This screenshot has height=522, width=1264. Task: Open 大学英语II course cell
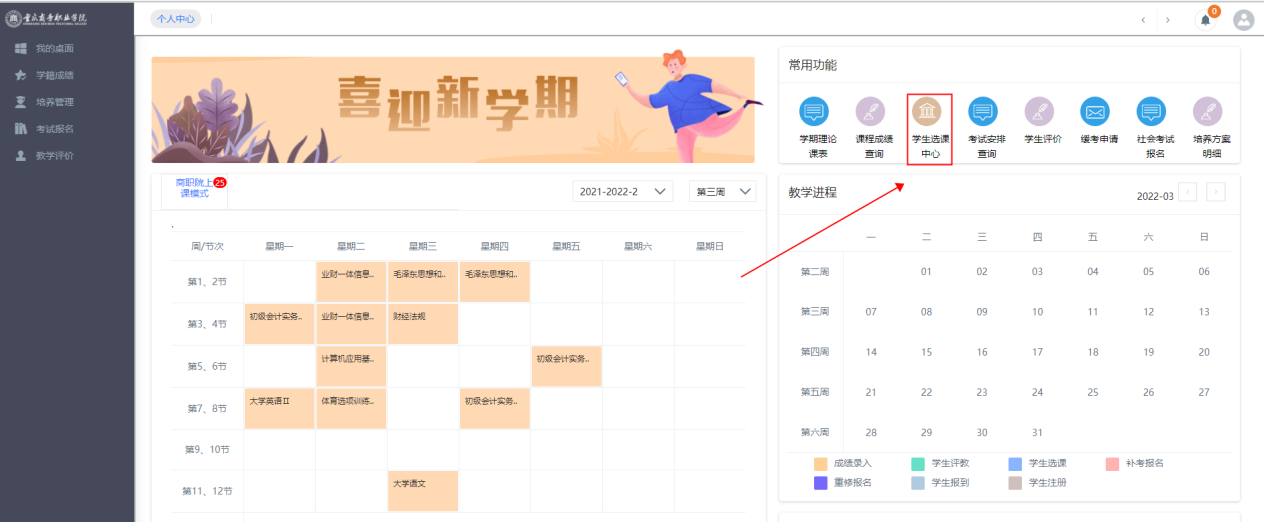pos(279,408)
